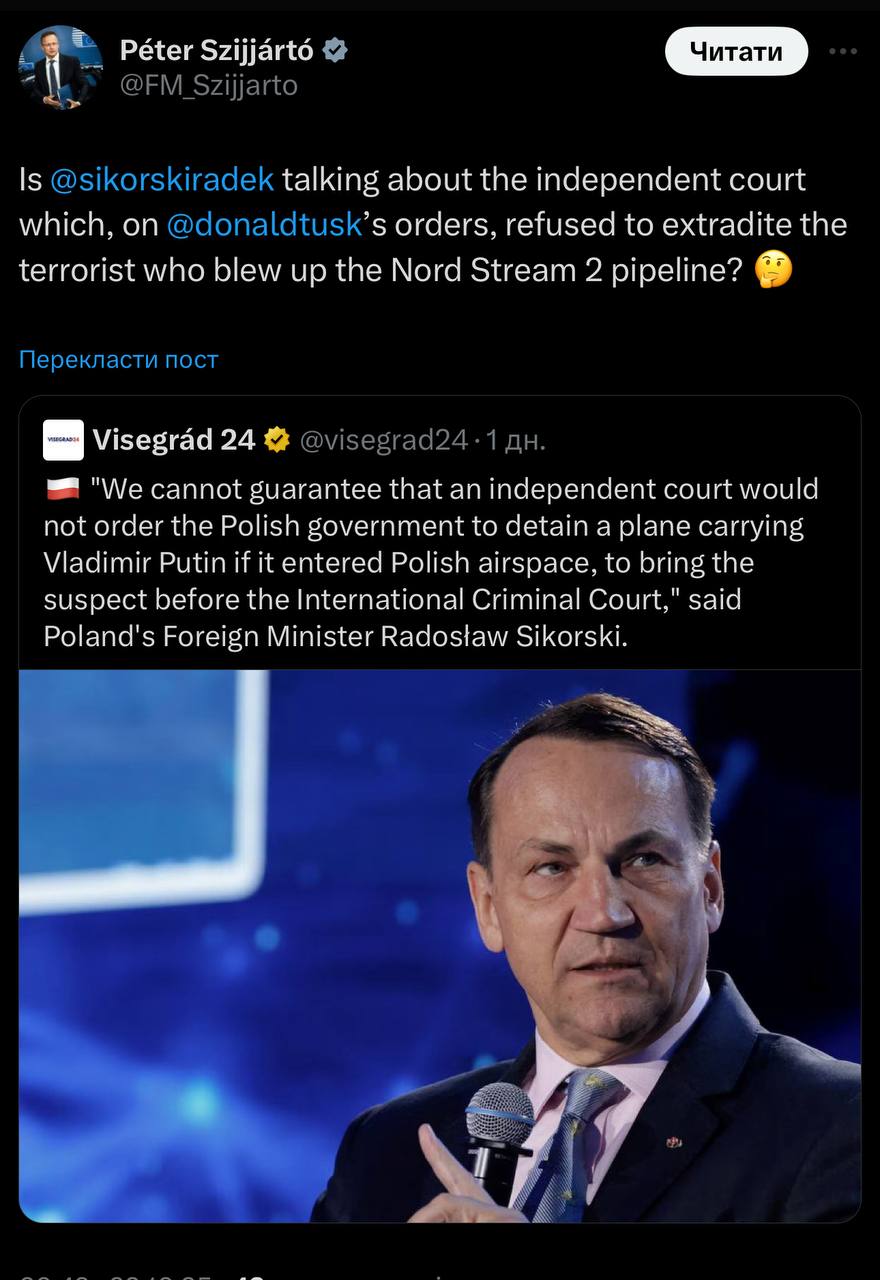Screen dimensions: 880x1280
Task: Open the Visegrád 24 account name
Action: [x=174, y=440]
